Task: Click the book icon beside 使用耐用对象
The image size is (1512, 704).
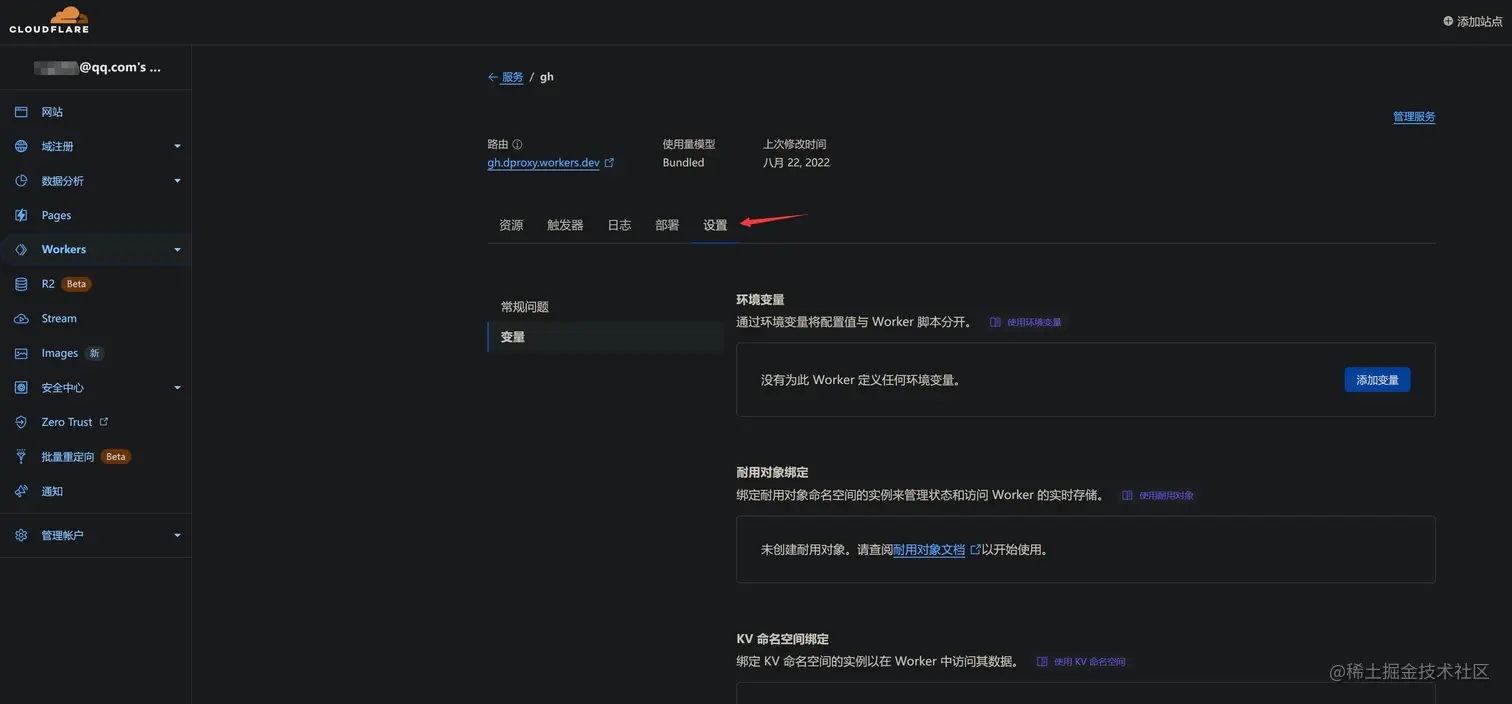Action: (1127, 495)
